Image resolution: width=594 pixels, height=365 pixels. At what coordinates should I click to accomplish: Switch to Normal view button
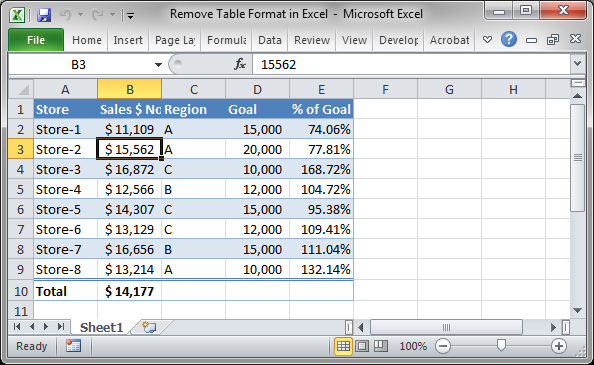click(343, 346)
